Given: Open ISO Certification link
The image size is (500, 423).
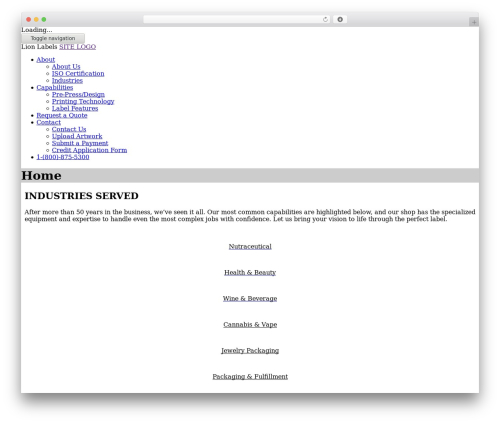Looking at the screenshot, I should coord(78,74).
